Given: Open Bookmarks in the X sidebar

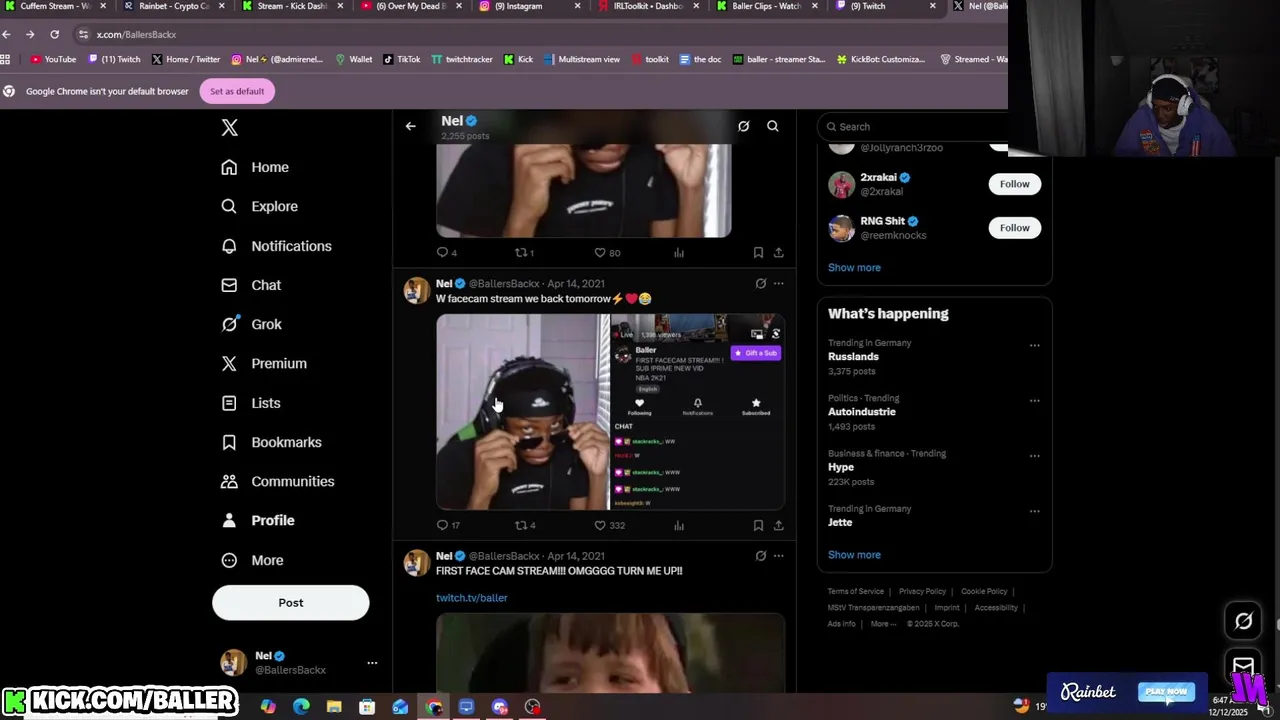Looking at the screenshot, I should [x=272, y=442].
